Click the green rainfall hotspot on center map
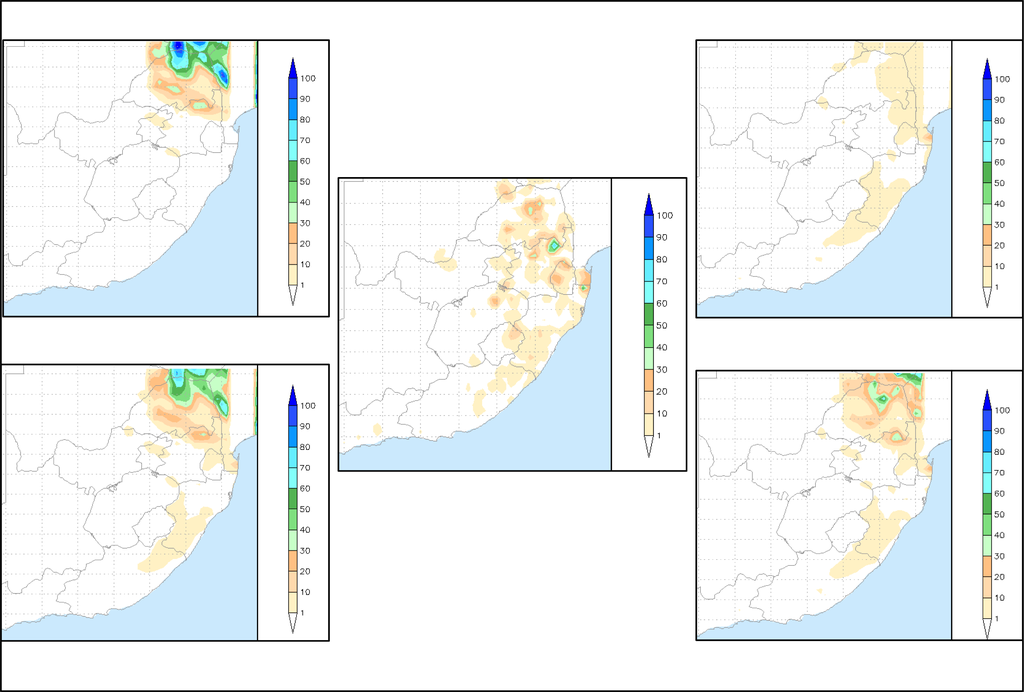Image resolution: width=1024 pixels, height=692 pixels. click(554, 245)
